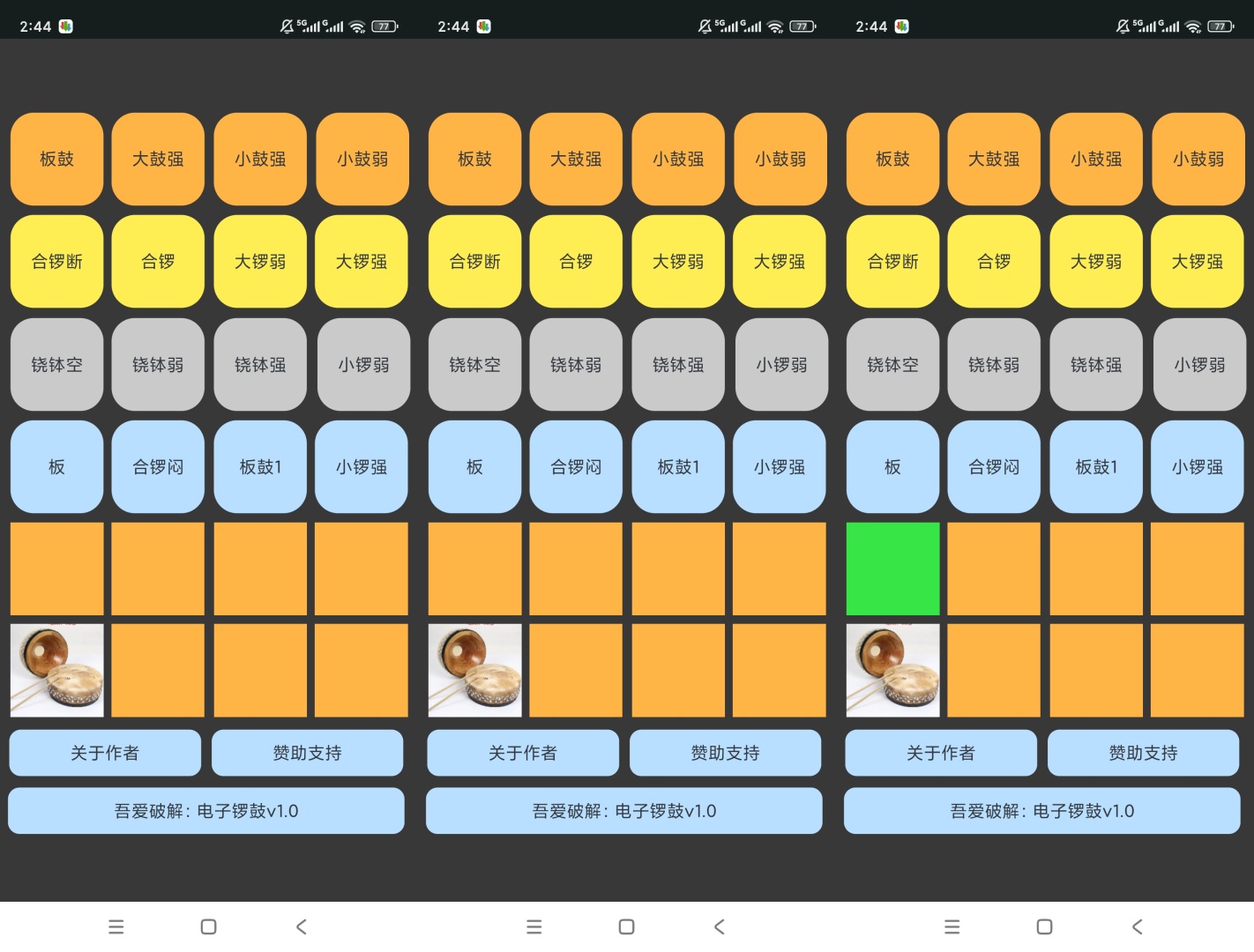Tap 板鼓1 pad in middle screenshot
The image size is (1254, 952).
coord(678,467)
